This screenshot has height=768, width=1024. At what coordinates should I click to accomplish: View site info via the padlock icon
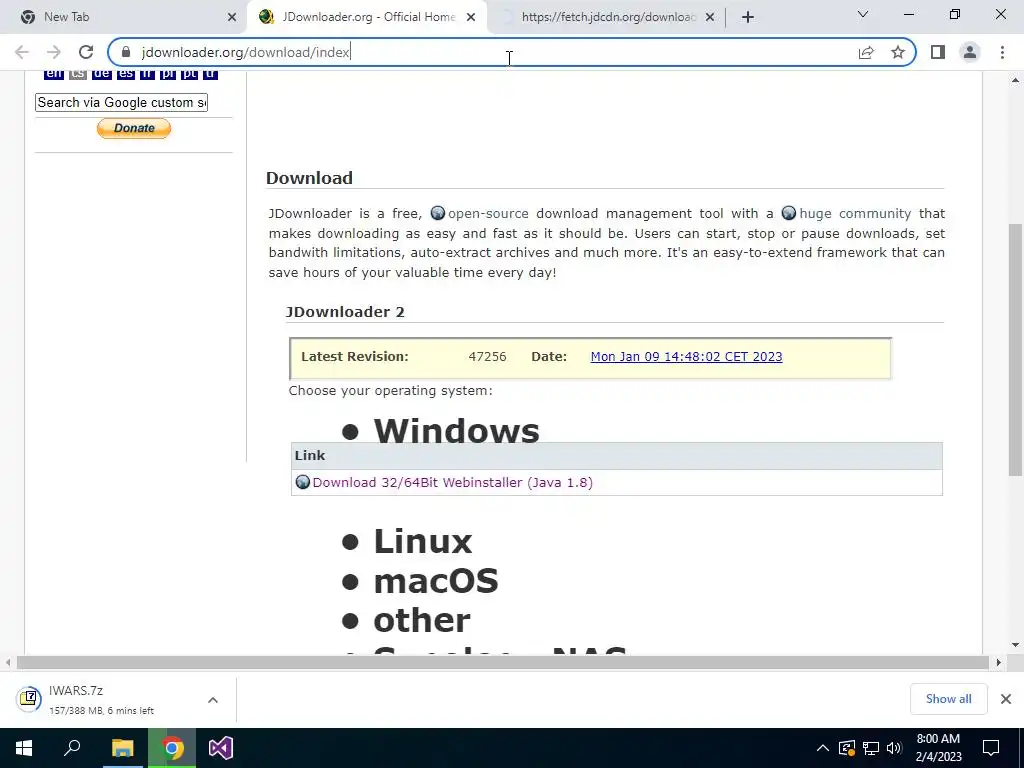click(x=126, y=52)
